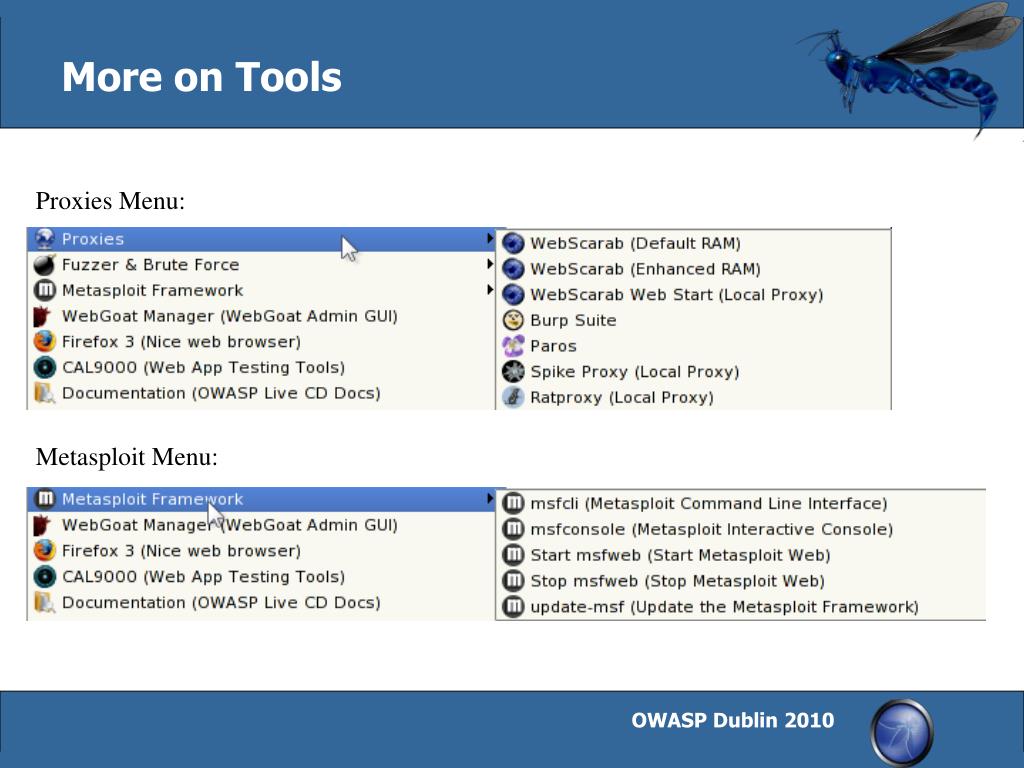1024x768 pixels.
Task: Launch WebScarab (Enhanced RAM)
Action: coord(694,268)
